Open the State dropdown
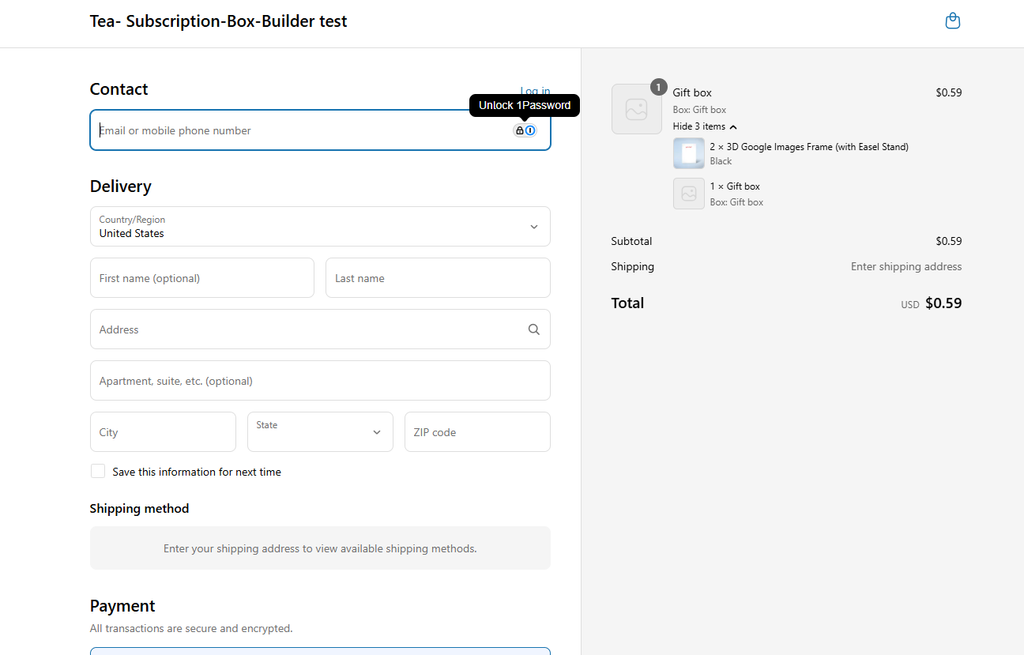 [x=320, y=432]
